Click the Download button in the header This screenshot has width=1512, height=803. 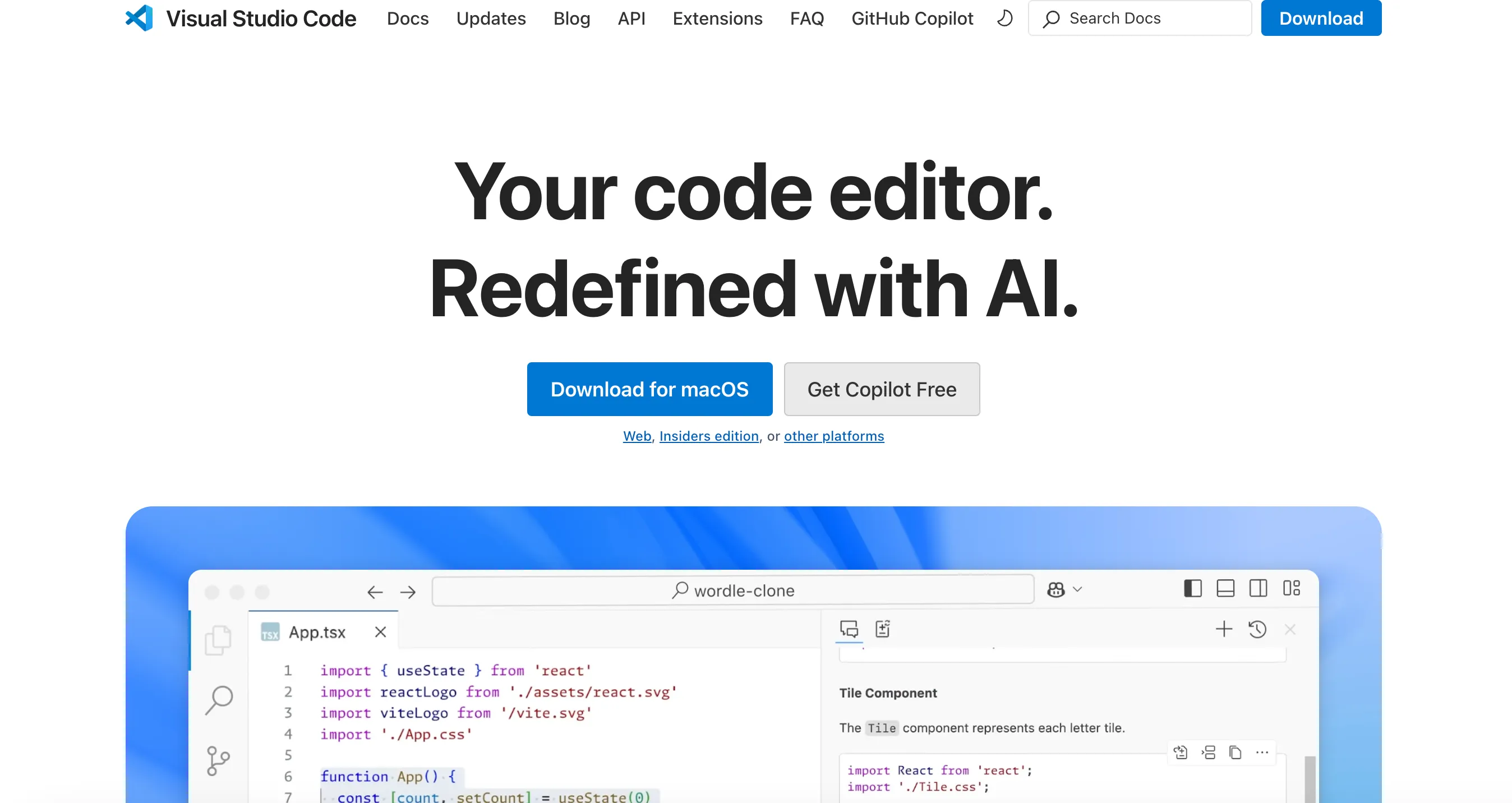(1321, 18)
